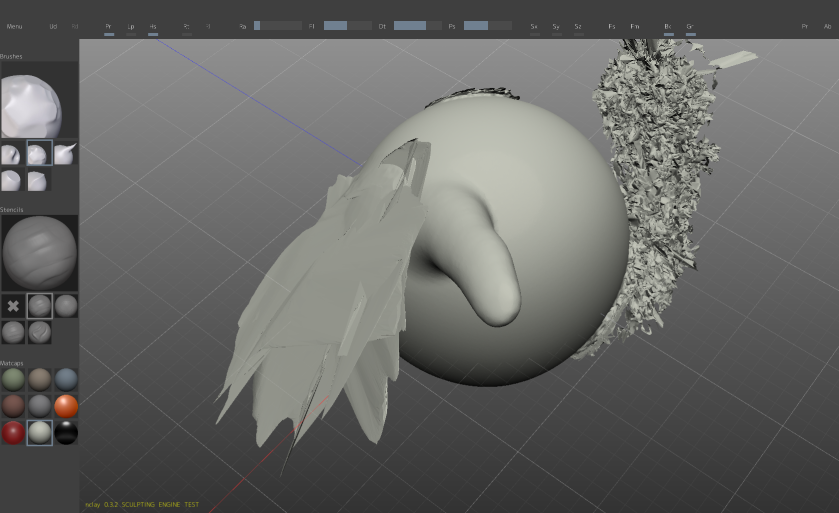Click the Brushes panel heading
This screenshot has width=839, height=513.
11,56
